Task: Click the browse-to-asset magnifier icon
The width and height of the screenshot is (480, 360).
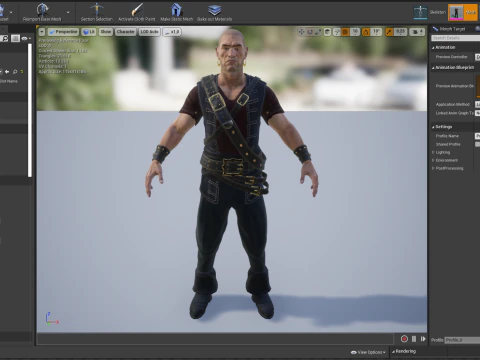Action: point(15,72)
